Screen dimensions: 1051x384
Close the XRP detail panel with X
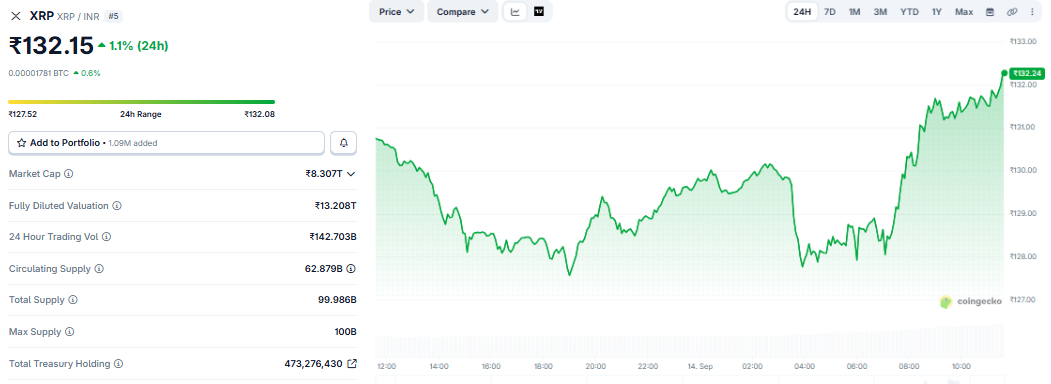15,16
